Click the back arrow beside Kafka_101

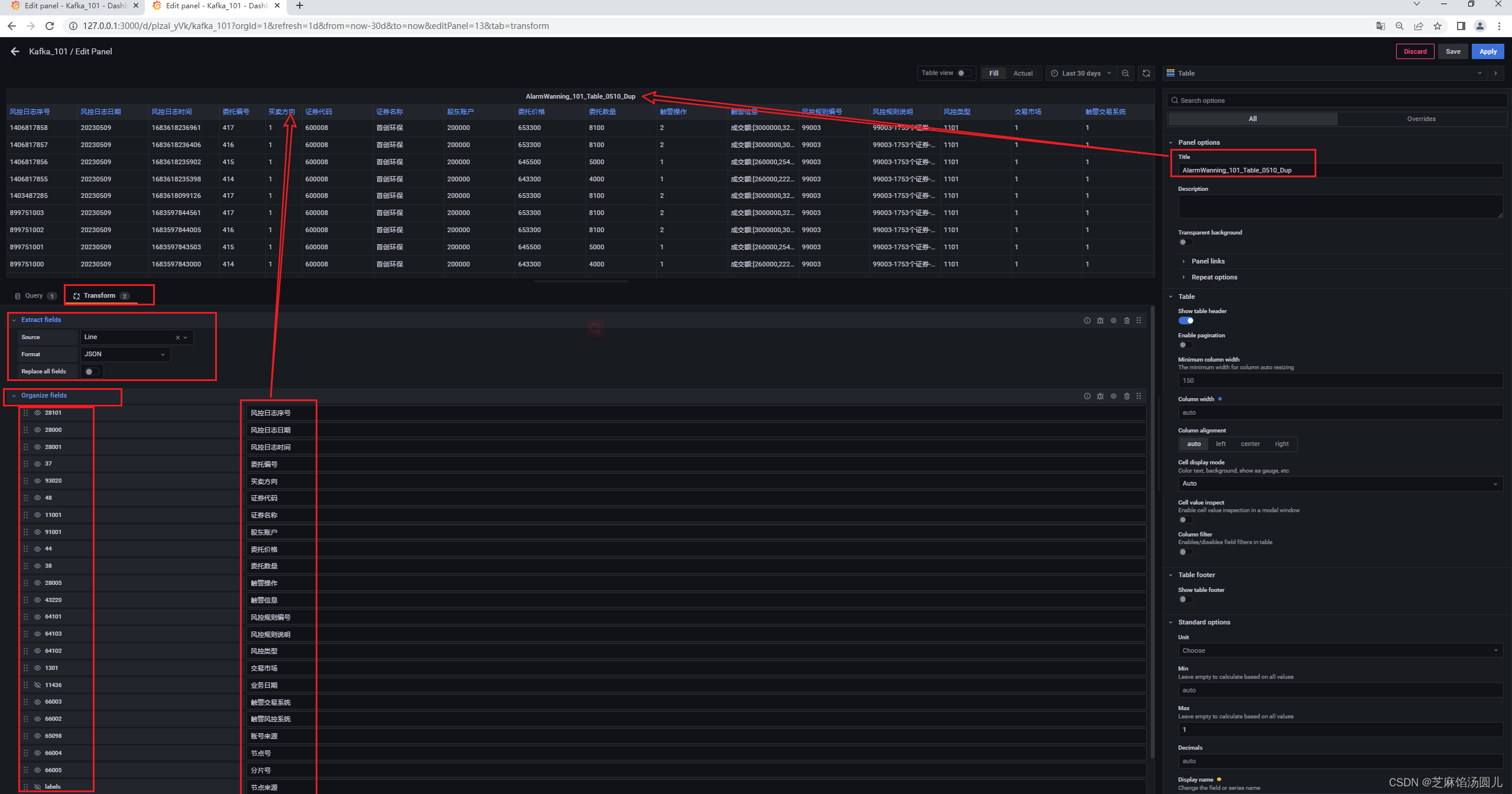point(15,51)
